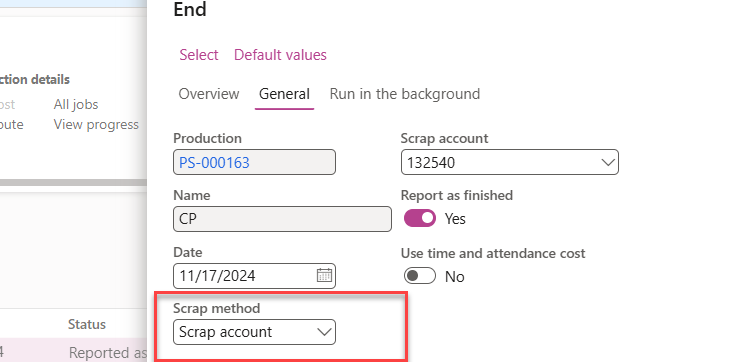The width and height of the screenshot is (748, 362).
Task: Select the Reported as finished status cell
Action: pyautogui.click(x=108, y=352)
